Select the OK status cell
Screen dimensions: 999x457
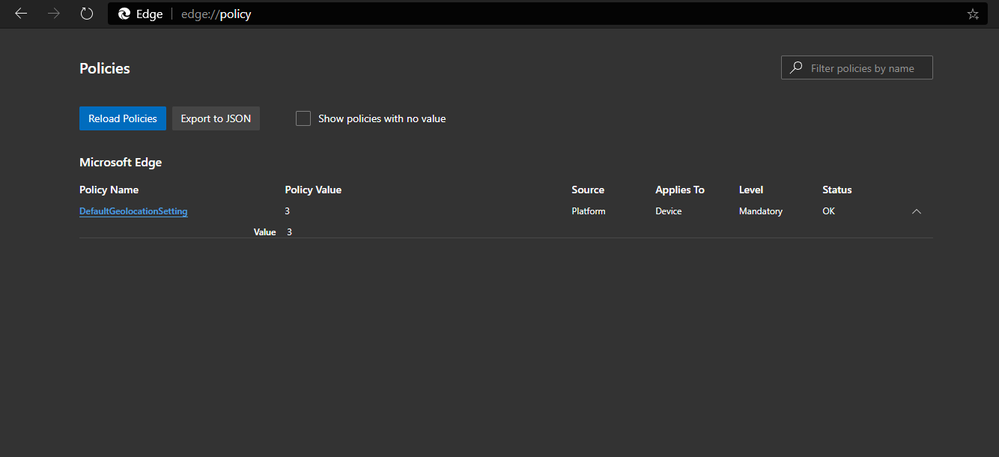tap(828, 211)
